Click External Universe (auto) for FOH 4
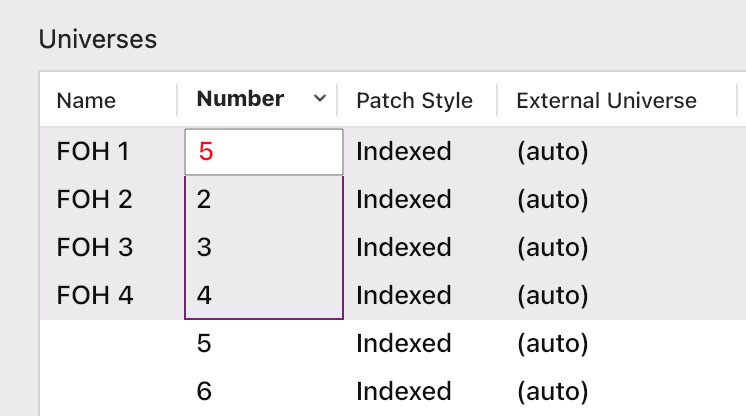This screenshot has width=746, height=416. pos(552,296)
